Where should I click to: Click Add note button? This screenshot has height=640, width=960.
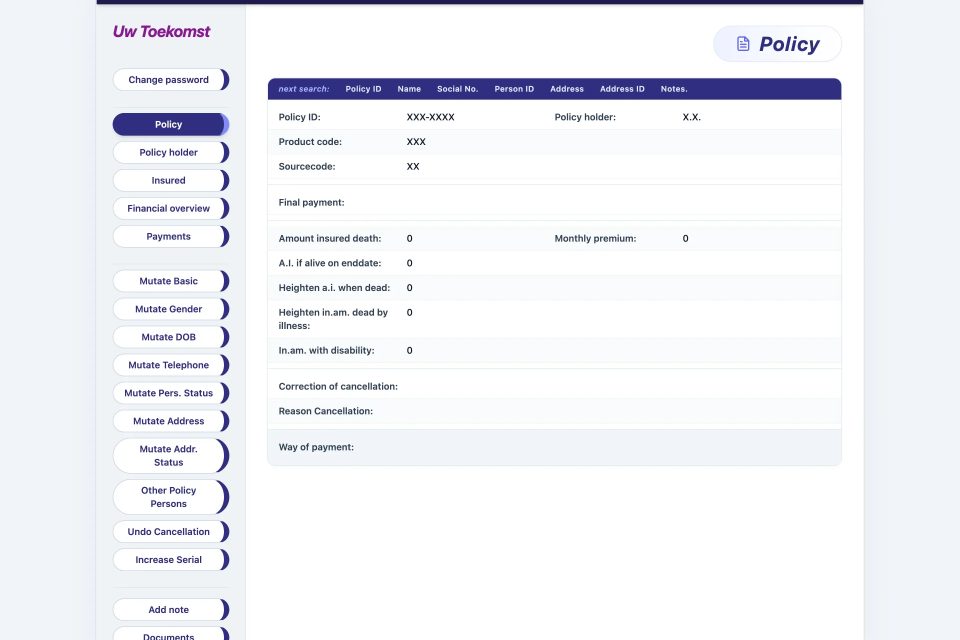[x=170, y=610]
